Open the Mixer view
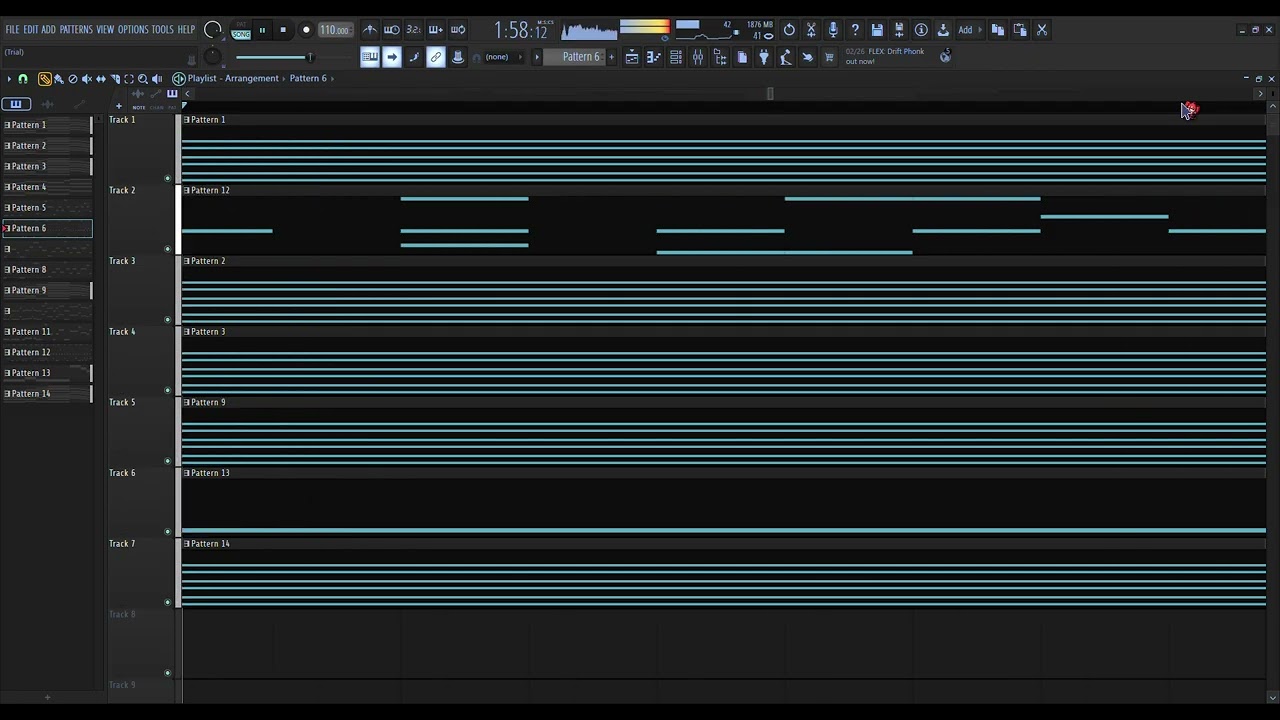 click(x=698, y=57)
